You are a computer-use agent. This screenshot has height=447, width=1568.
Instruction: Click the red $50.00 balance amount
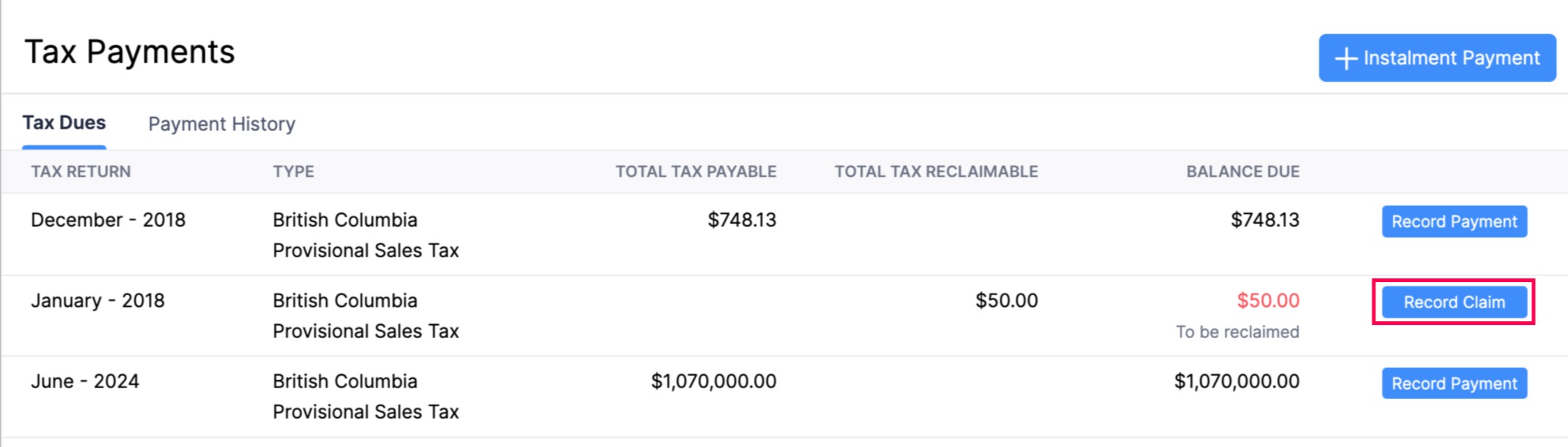pyautogui.click(x=1268, y=301)
